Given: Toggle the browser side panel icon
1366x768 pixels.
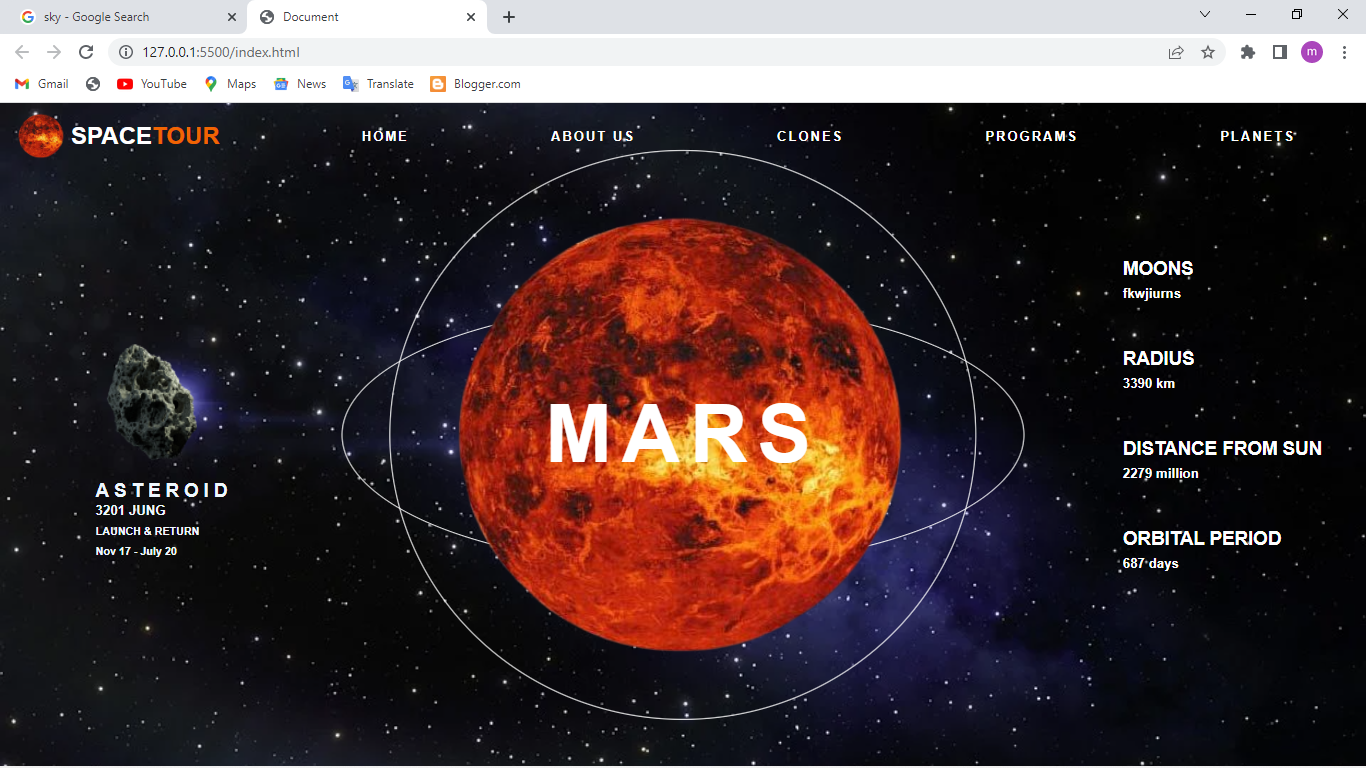Looking at the screenshot, I should [1279, 52].
